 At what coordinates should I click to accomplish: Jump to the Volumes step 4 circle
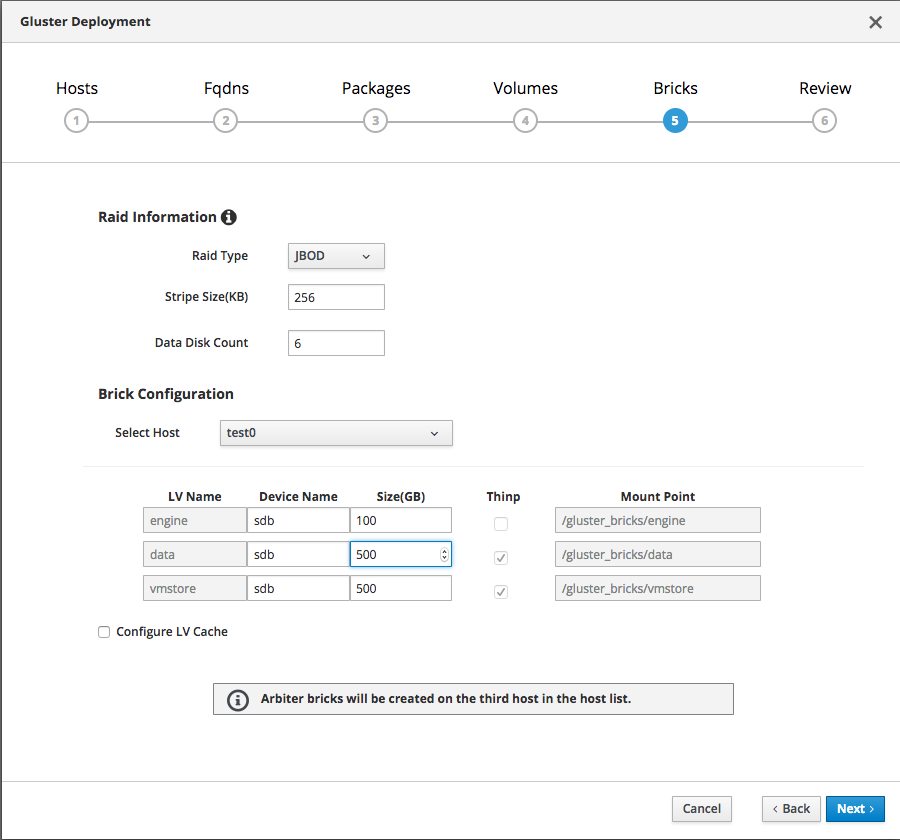point(525,121)
